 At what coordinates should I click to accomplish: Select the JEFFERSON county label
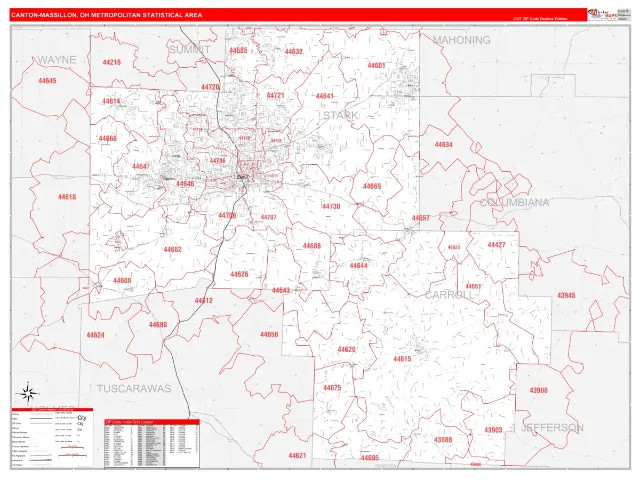tap(552, 428)
